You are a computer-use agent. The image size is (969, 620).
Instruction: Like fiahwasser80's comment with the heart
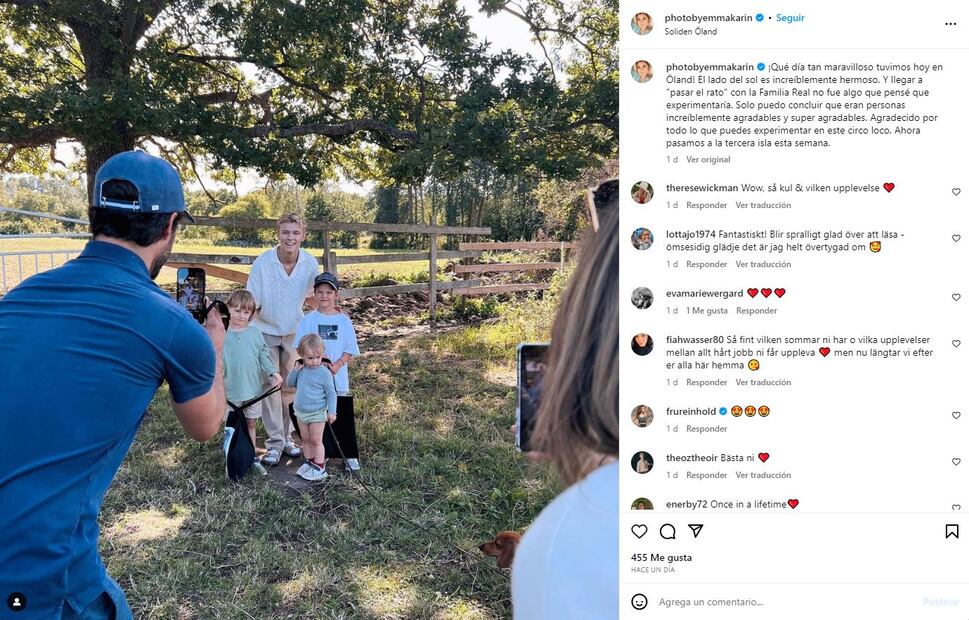[x=956, y=344]
